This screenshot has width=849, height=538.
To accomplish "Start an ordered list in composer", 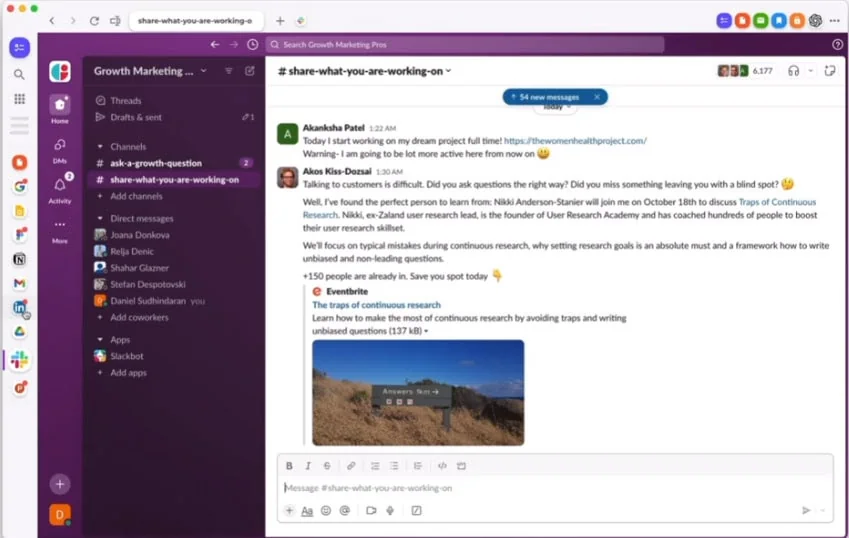I will [x=375, y=466].
